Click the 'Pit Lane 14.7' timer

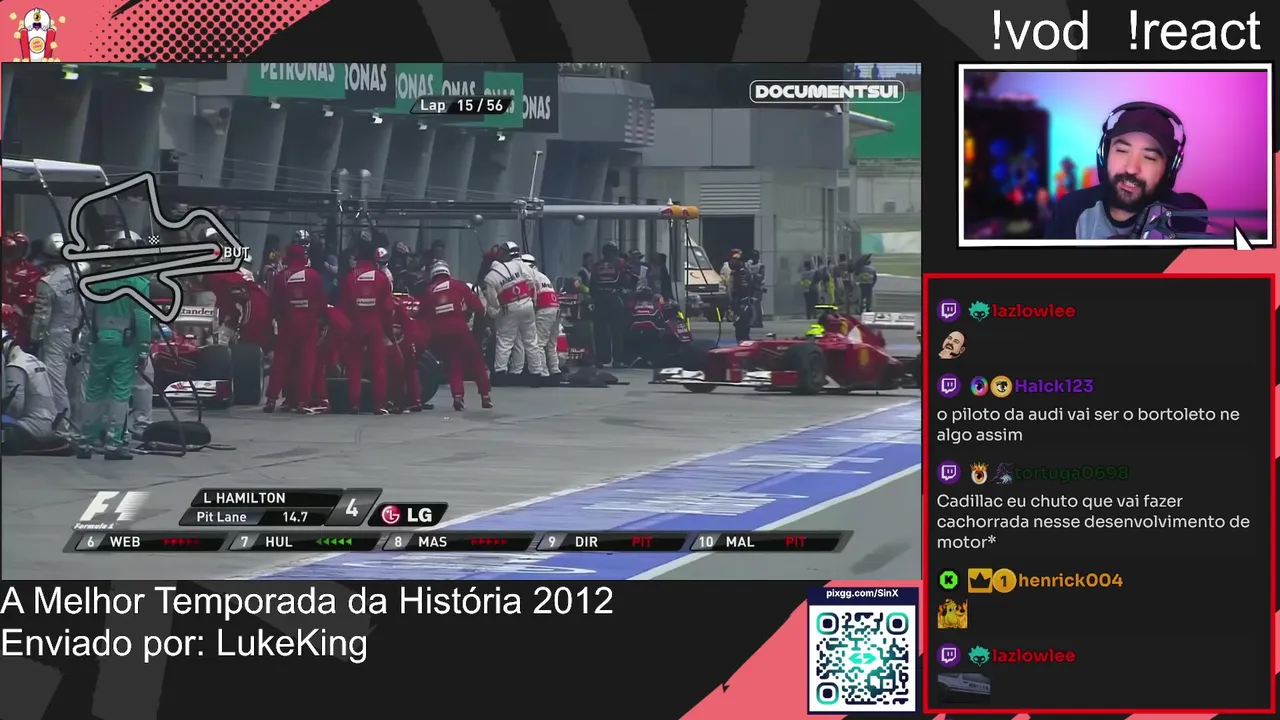point(251,517)
